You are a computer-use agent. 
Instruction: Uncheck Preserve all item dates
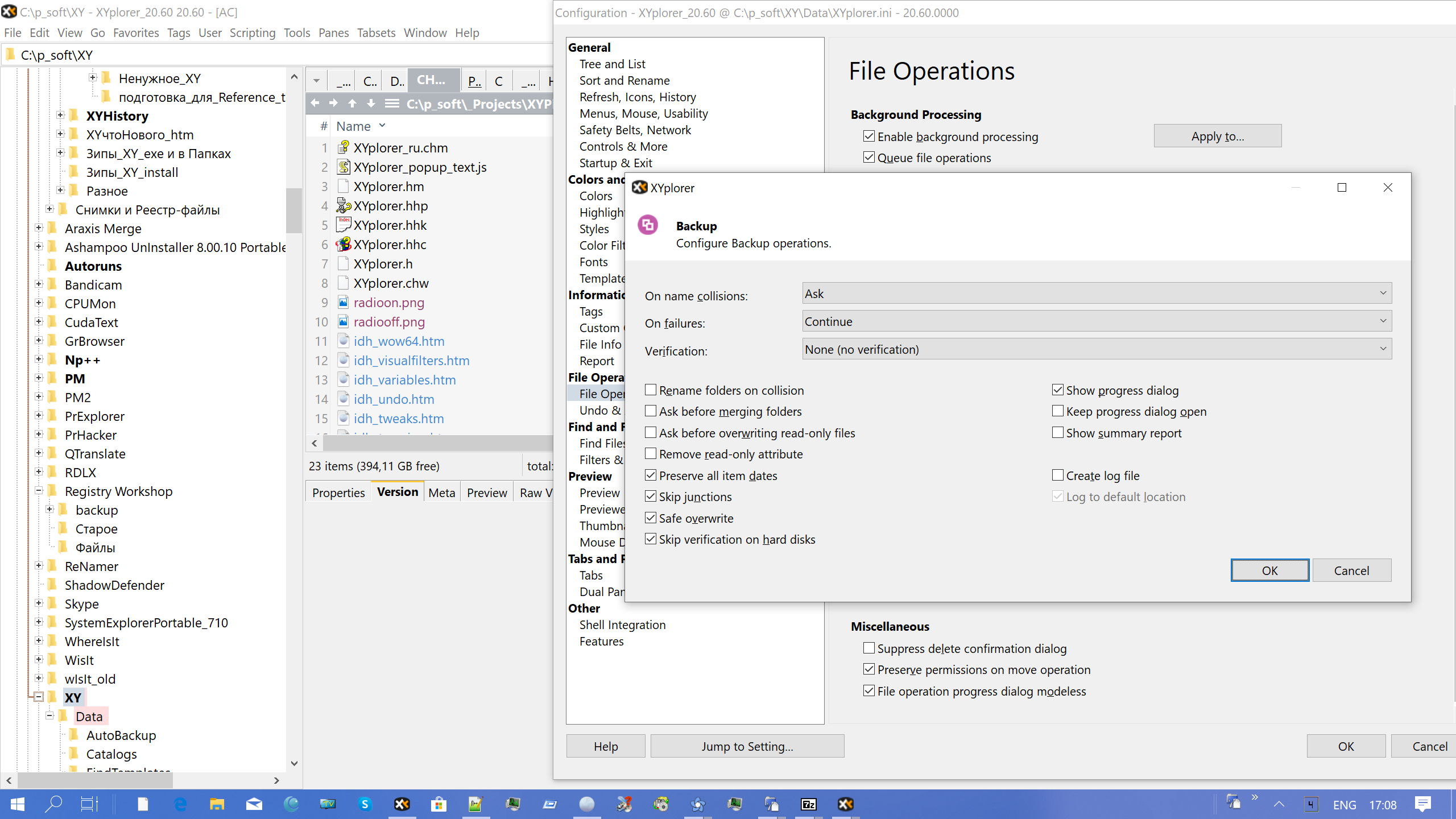point(651,475)
